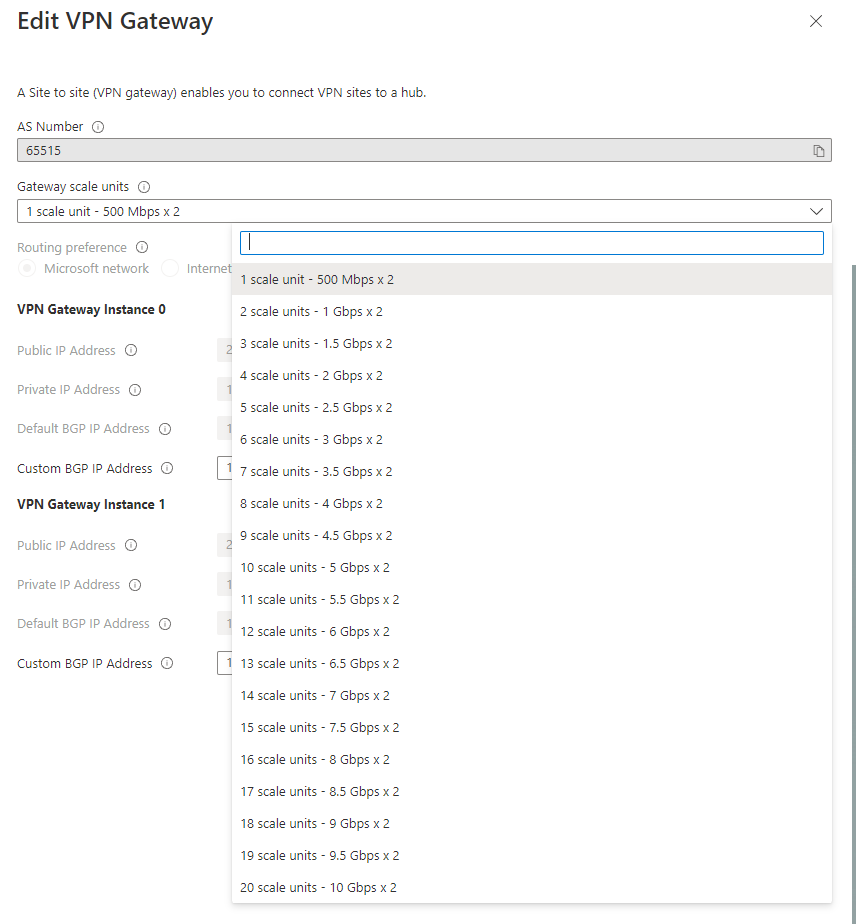Show info for Instance 0 Custom BGP IP Address
The image size is (856, 924).
tap(167, 468)
